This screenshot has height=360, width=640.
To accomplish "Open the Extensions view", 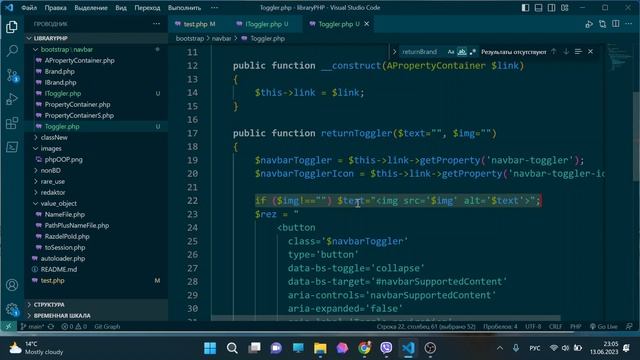I will [12, 123].
